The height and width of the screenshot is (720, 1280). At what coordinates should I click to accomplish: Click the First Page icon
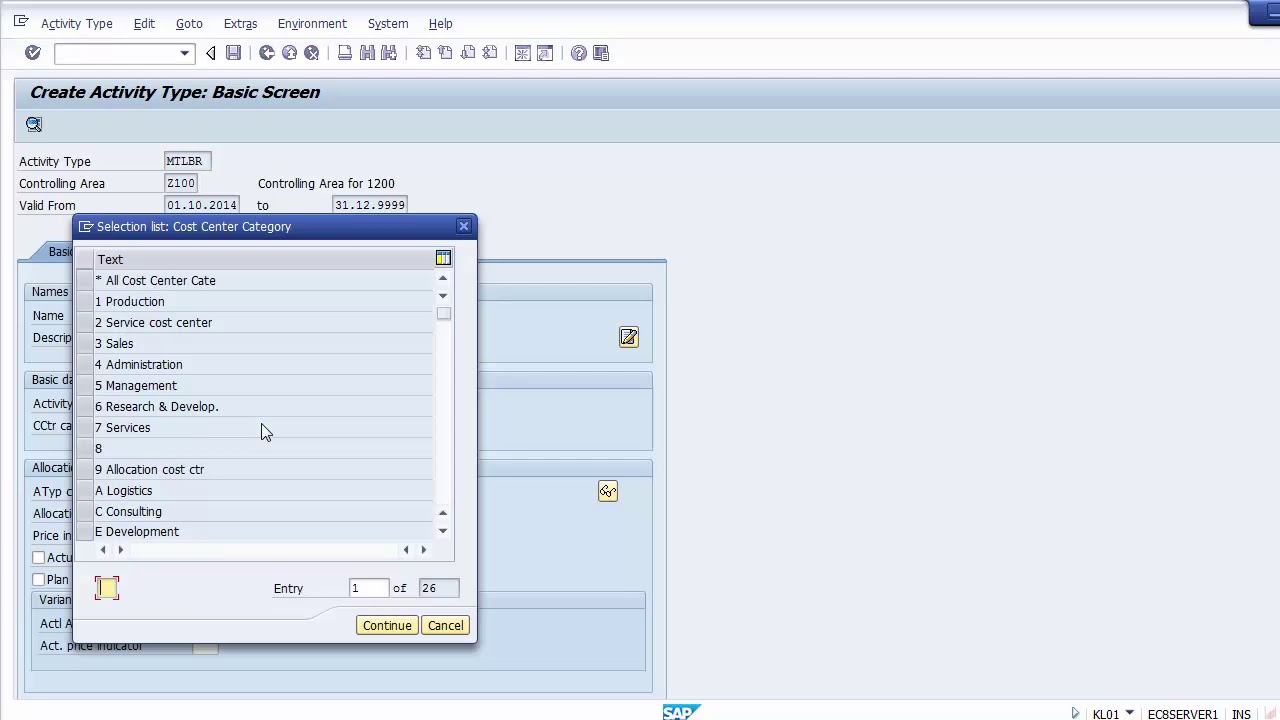(x=423, y=53)
